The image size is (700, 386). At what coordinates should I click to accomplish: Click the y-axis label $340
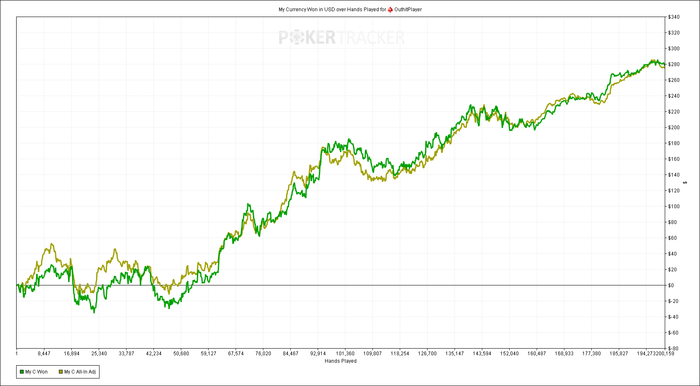674,17
